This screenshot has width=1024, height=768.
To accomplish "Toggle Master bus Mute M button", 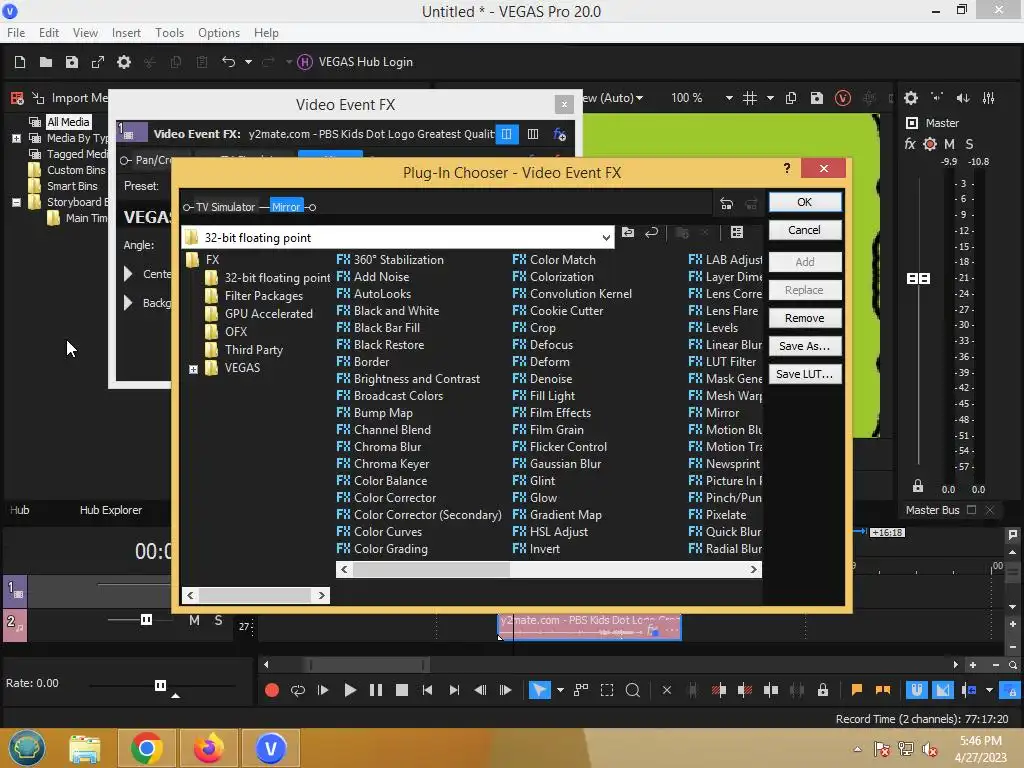I will click(x=950, y=144).
